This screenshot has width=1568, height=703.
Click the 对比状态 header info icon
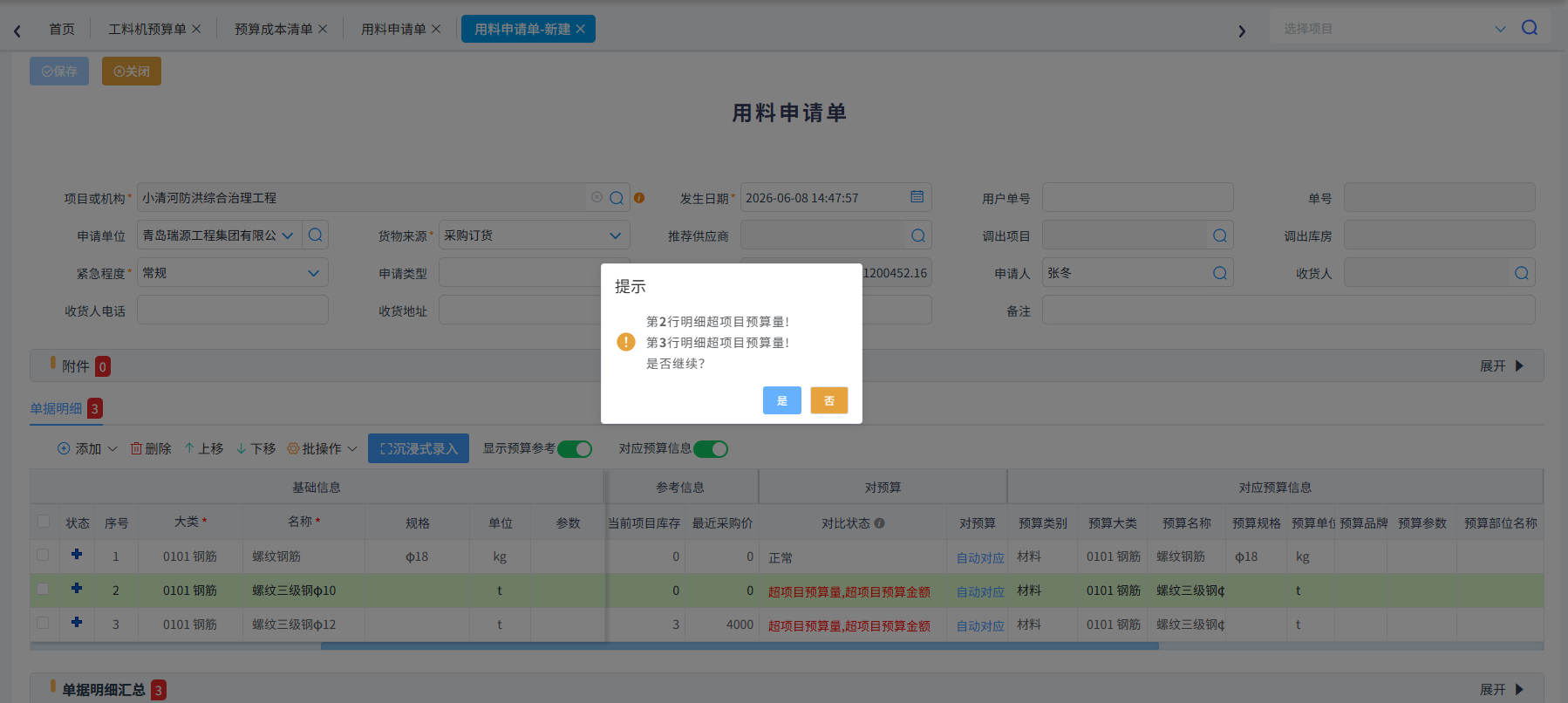pos(879,523)
